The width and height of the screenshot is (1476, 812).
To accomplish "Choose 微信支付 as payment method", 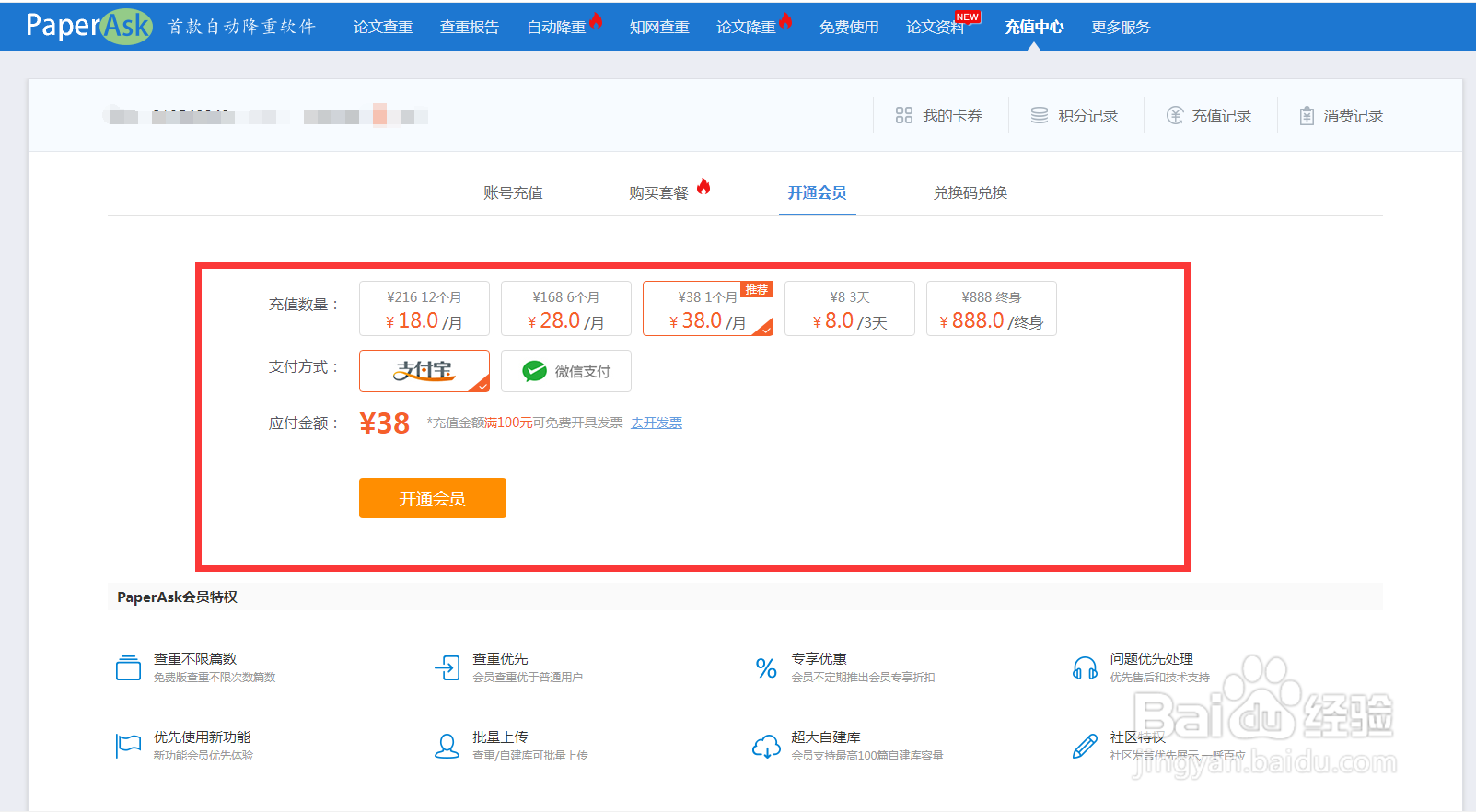I will pos(566,371).
